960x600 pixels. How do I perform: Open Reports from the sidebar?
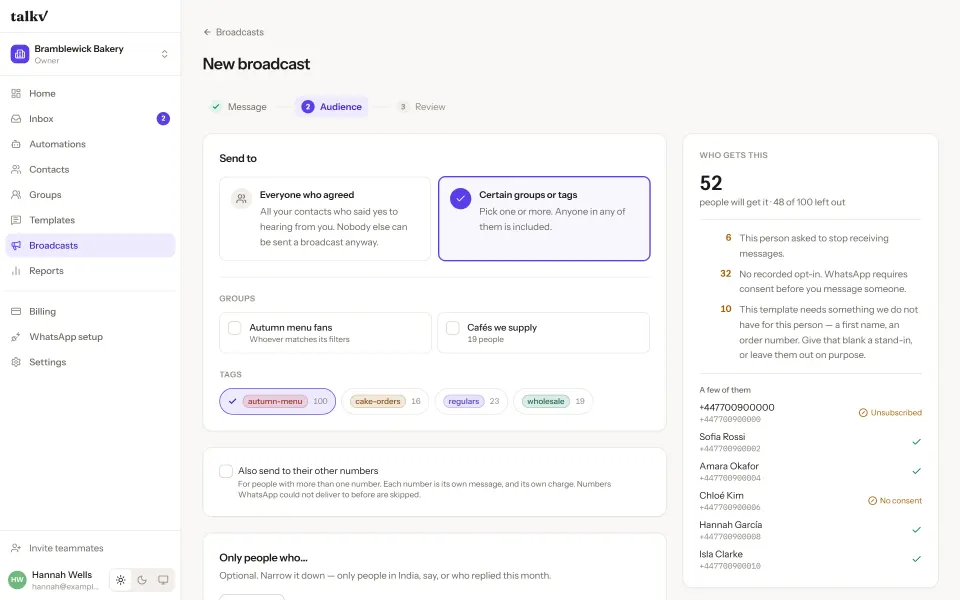[90, 271]
